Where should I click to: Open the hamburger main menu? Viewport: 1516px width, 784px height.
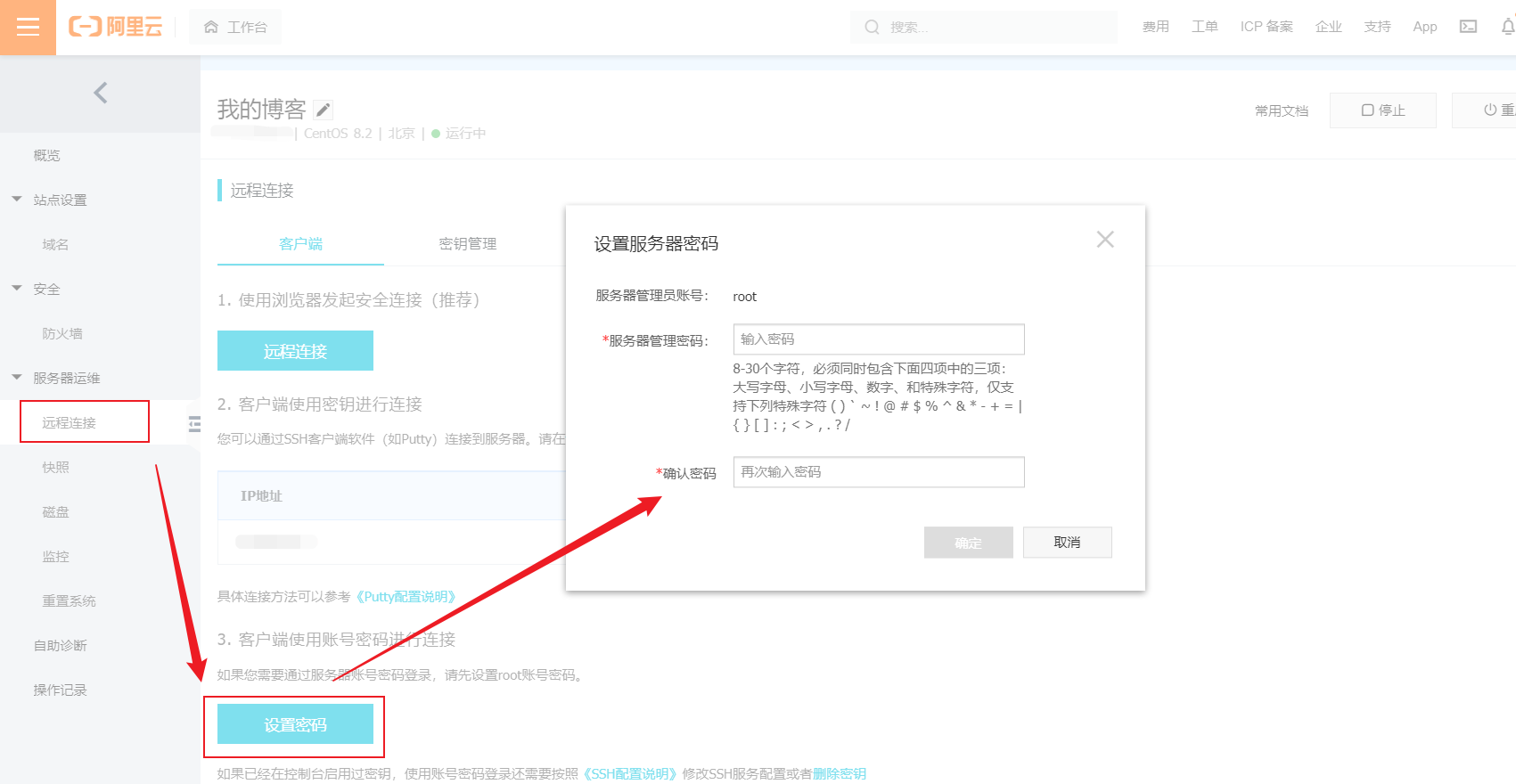pos(28,28)
